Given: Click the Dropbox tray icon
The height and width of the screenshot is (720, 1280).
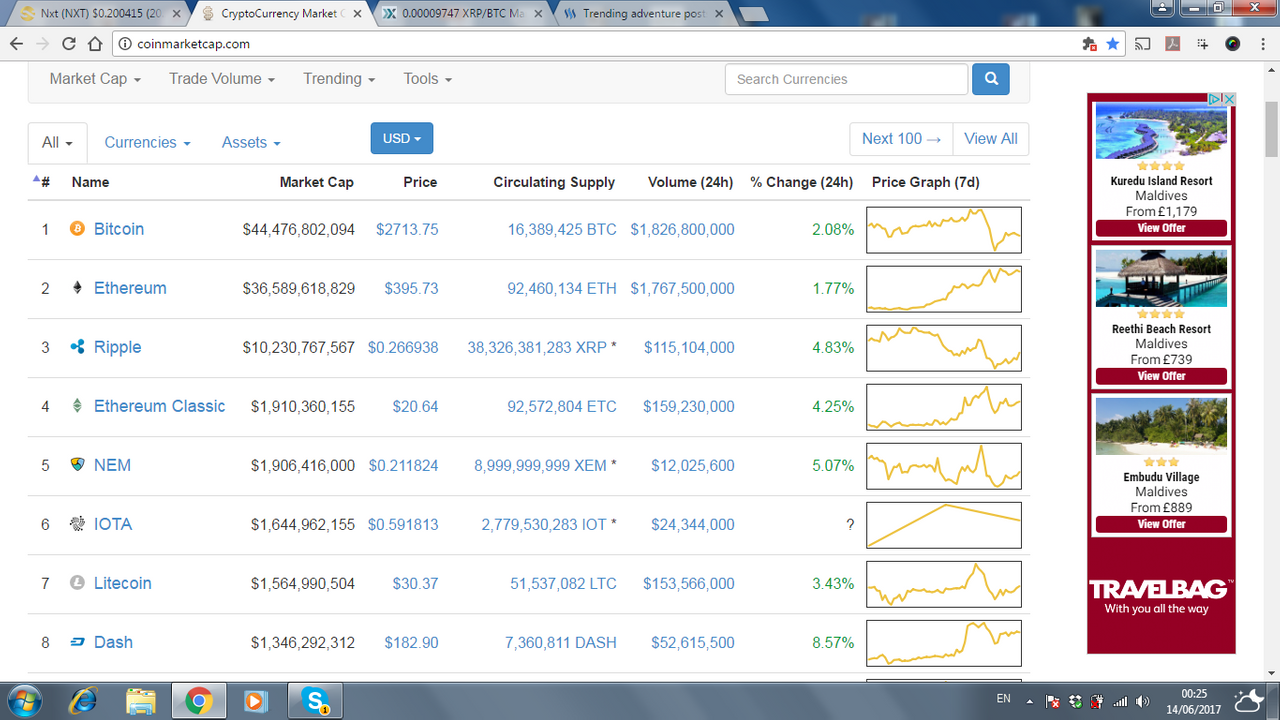Looking at the screenshot, I should (x=1075, y=700).
